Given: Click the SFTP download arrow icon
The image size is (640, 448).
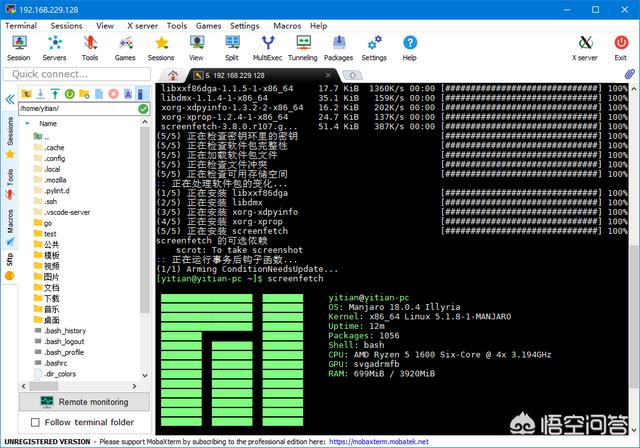Looking at the screenshot, I should pos(40,94).
